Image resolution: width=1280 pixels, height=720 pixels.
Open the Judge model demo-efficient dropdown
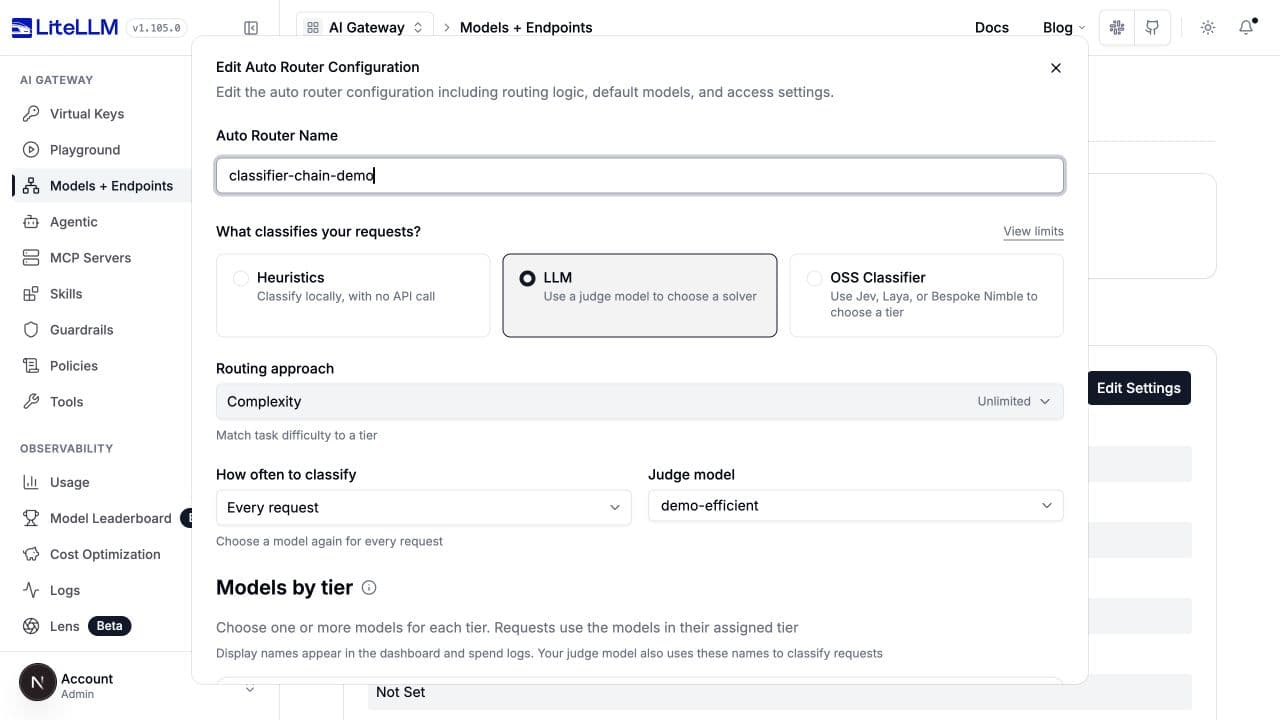click(x=856, y=506)
